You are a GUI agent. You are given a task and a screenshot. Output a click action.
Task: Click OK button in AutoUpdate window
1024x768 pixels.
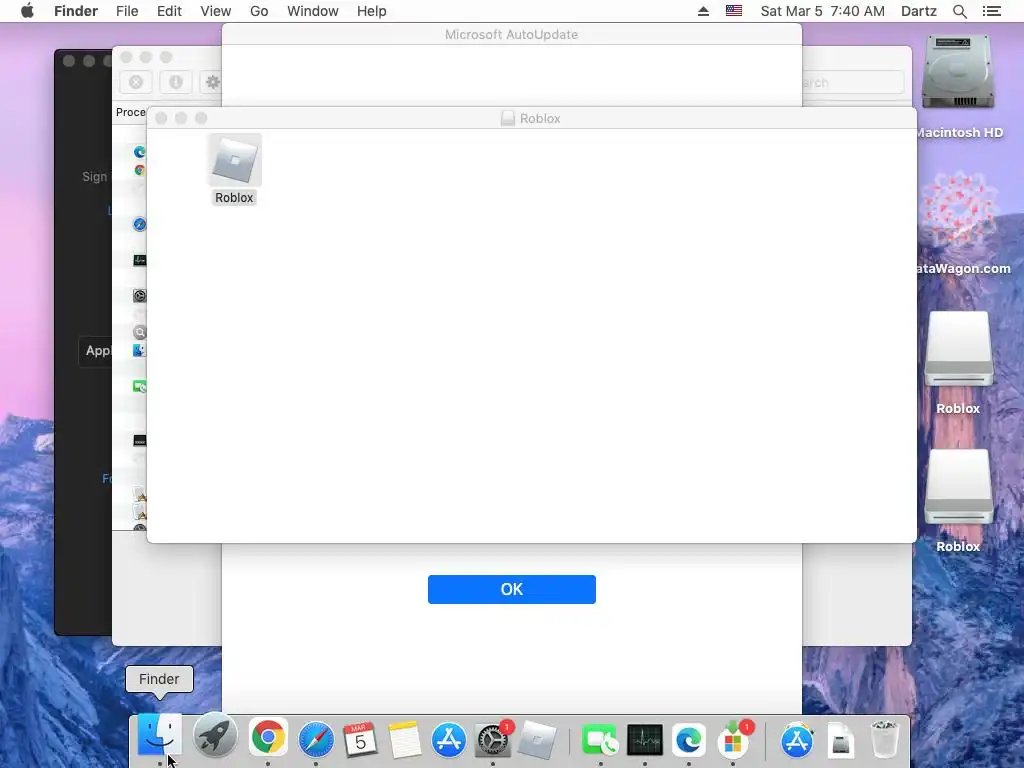coord(511,589)
